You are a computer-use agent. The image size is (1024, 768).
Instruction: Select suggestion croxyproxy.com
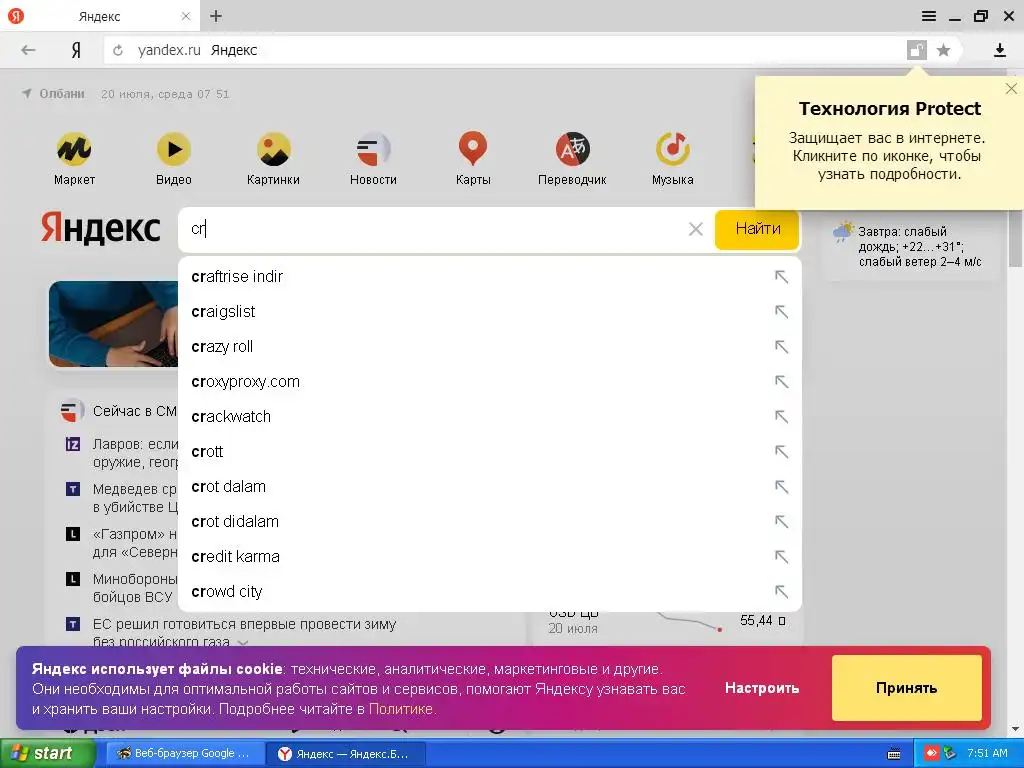pyautogui.click(x=490, y=381)
